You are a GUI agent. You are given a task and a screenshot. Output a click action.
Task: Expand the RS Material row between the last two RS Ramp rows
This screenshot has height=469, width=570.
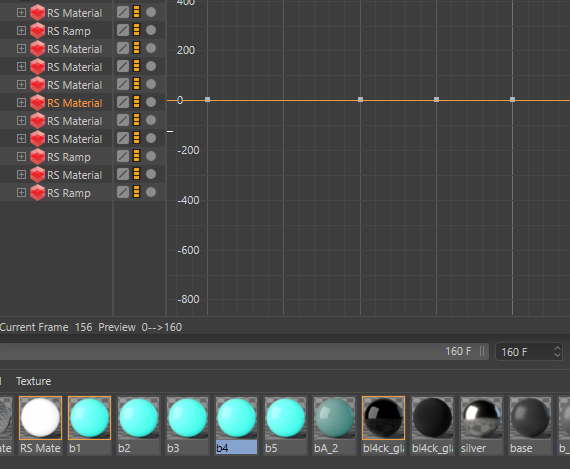pos(21,175)
